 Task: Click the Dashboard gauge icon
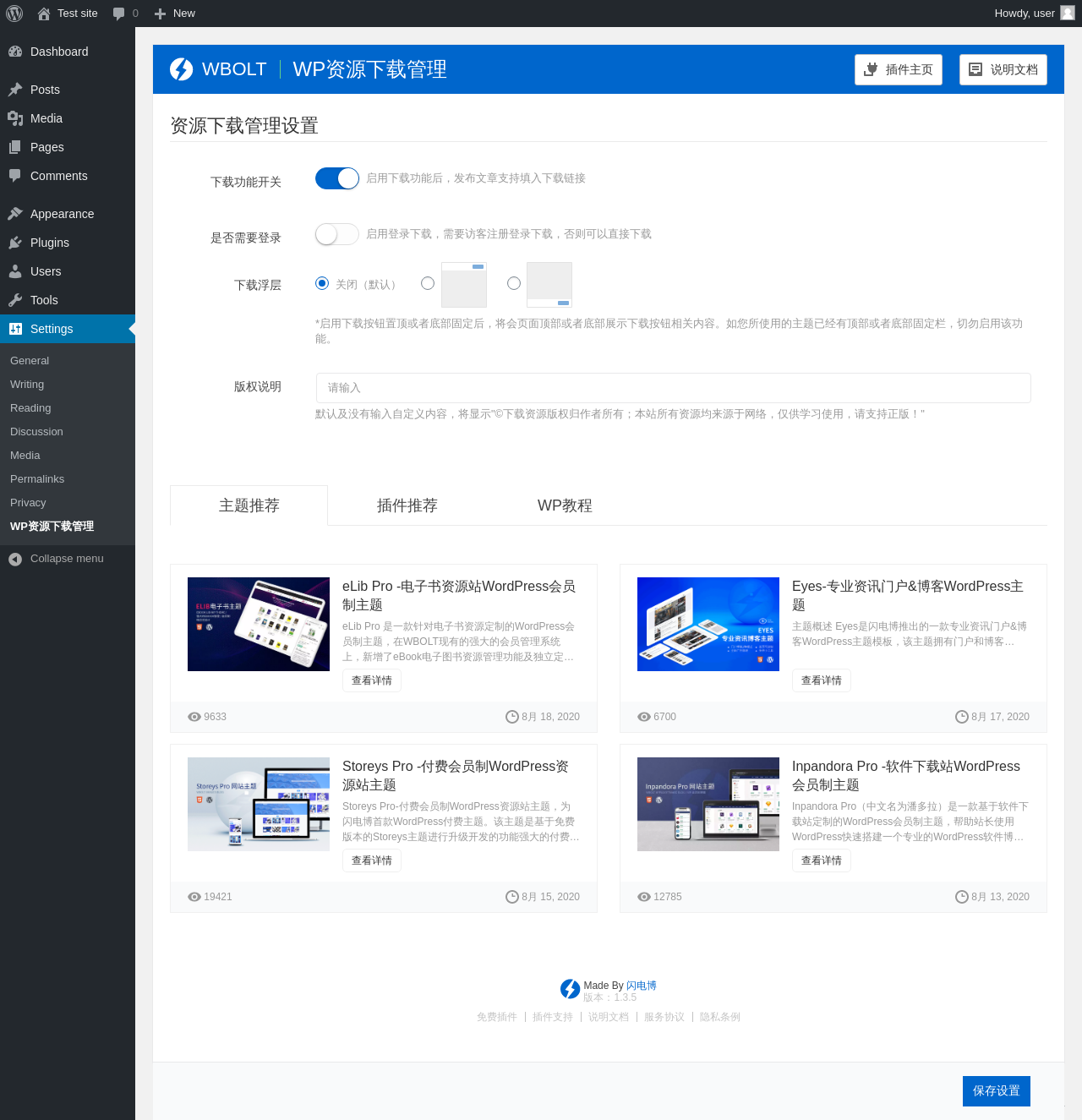tap(15, 52)
